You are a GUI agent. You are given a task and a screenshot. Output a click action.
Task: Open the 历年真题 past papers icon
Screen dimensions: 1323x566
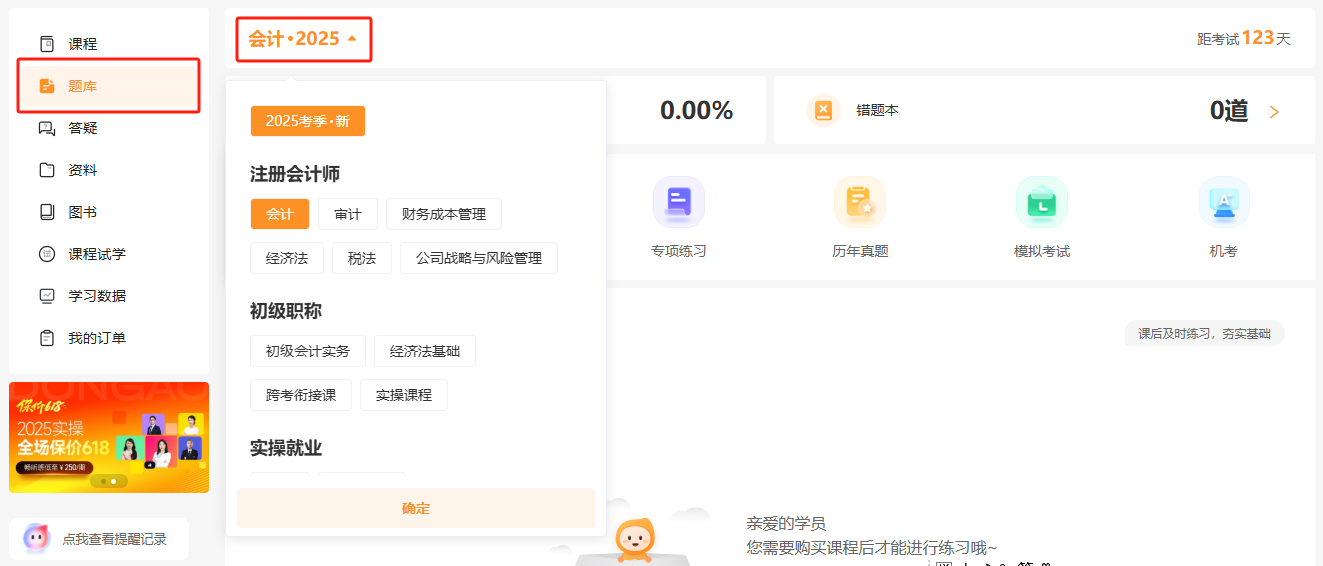pyautogui.click(x=859, y=202)
